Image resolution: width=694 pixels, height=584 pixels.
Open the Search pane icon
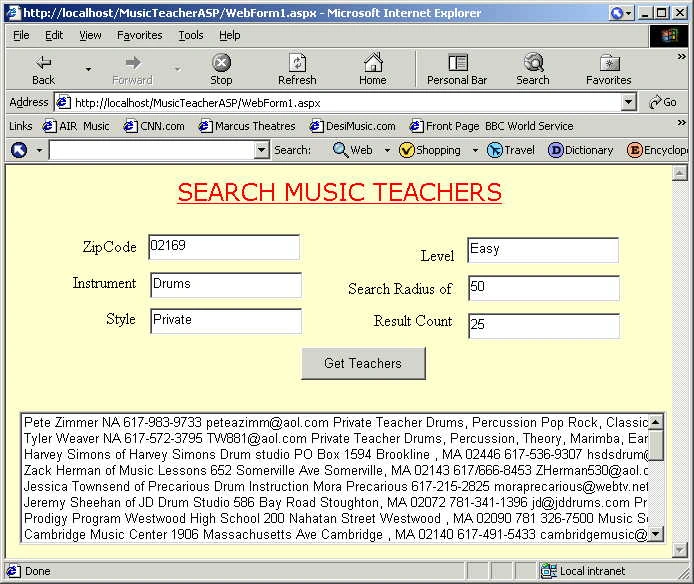pyautogui.click(x=533, y=63)
